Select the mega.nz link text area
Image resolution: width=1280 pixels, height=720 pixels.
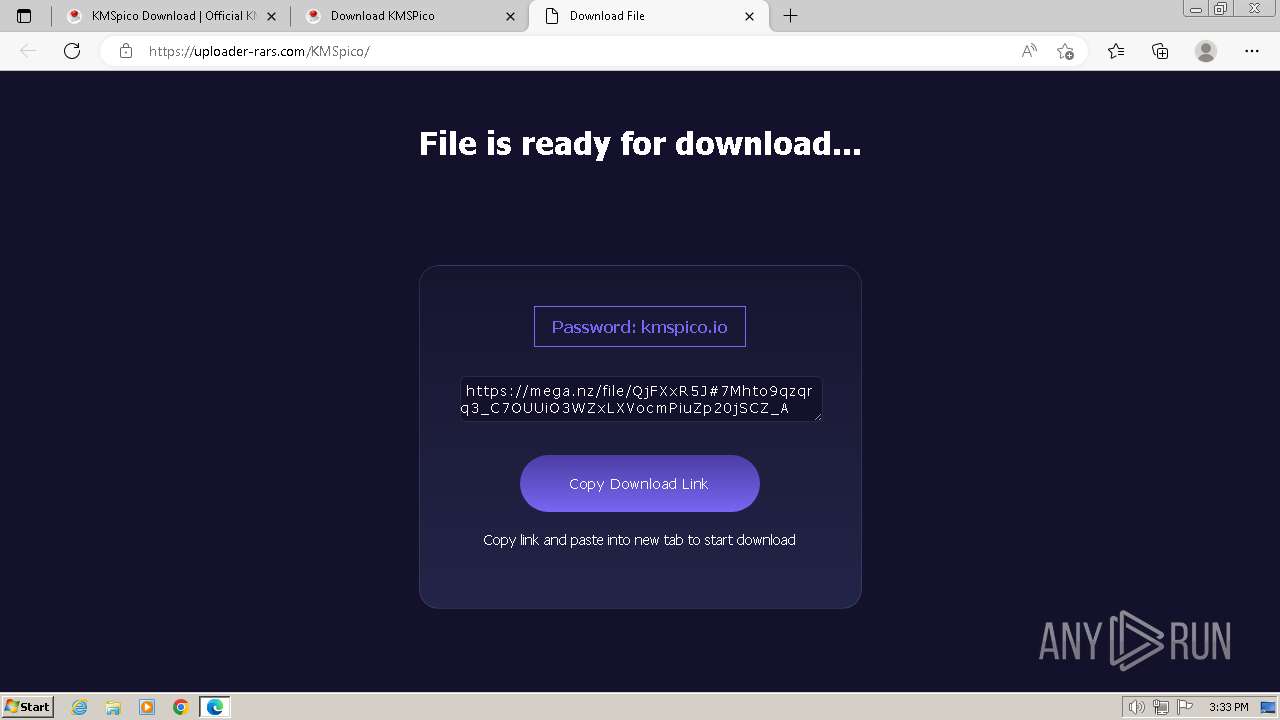coord(641,399)
